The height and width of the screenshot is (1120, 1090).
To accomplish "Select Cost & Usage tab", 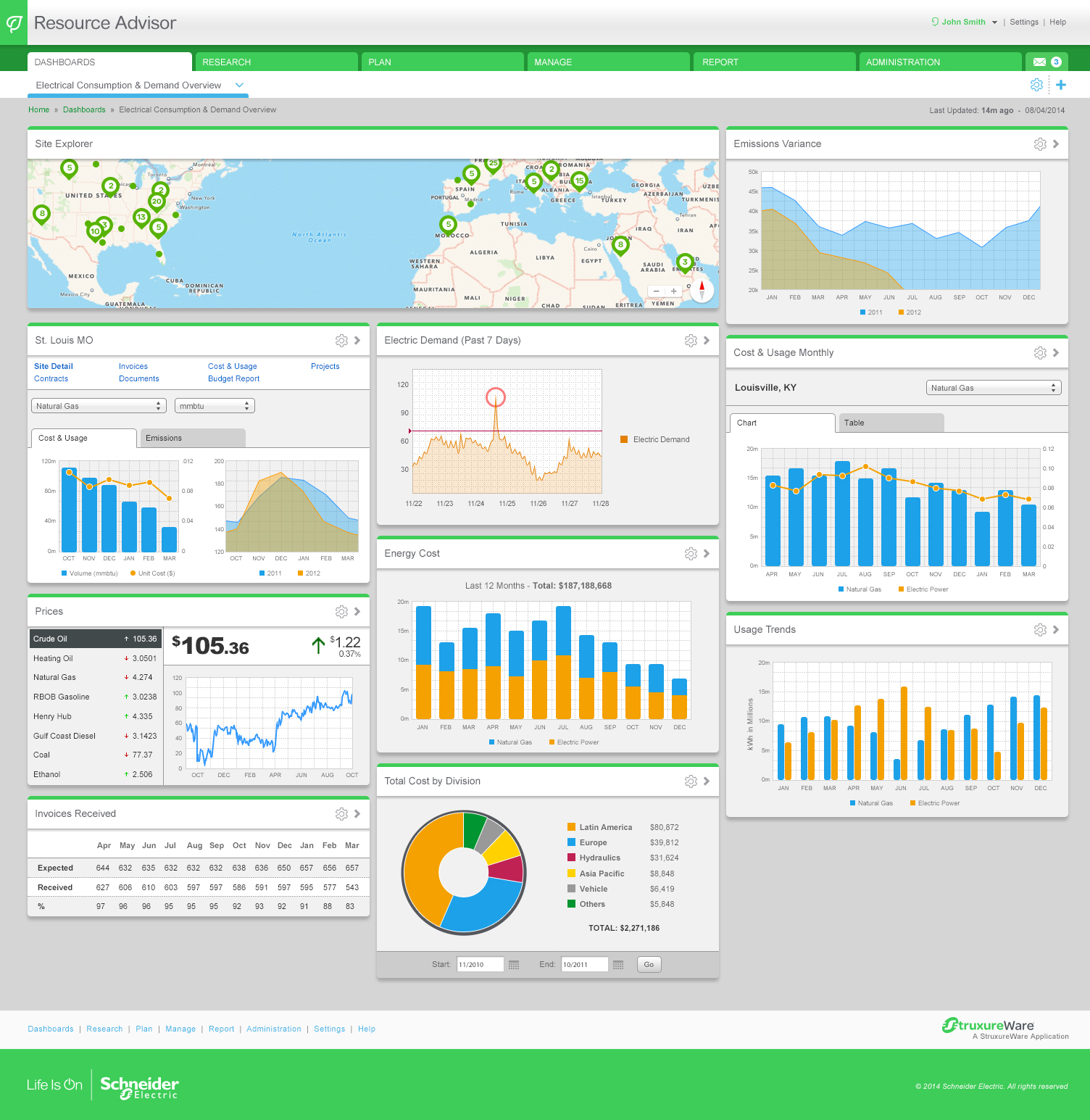I will click(83, 438).
